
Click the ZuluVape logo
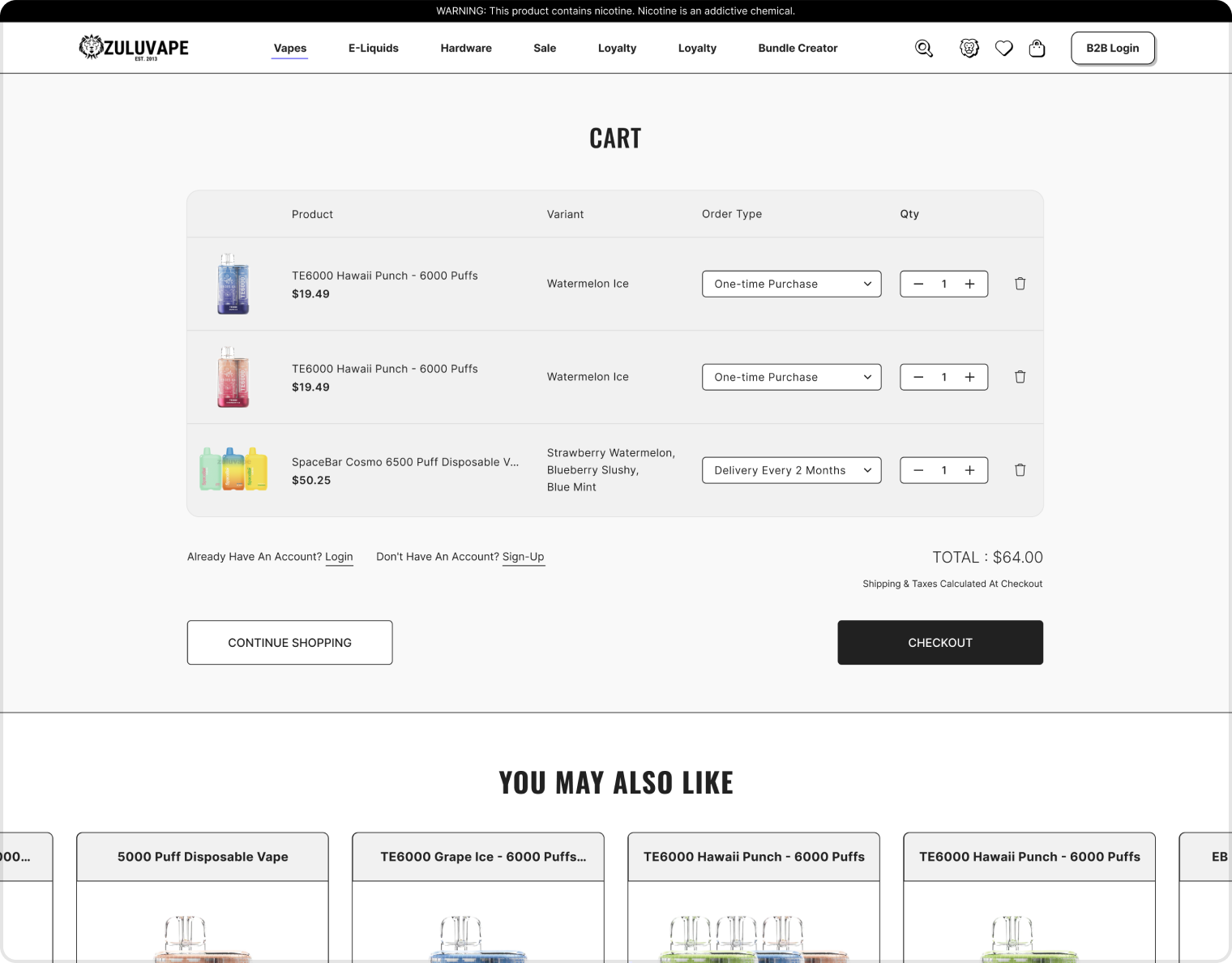pos(134,48)
